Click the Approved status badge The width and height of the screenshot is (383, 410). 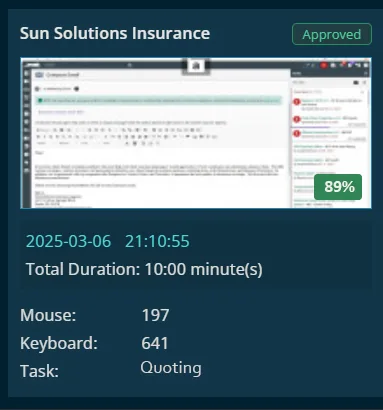click(332, 34)
